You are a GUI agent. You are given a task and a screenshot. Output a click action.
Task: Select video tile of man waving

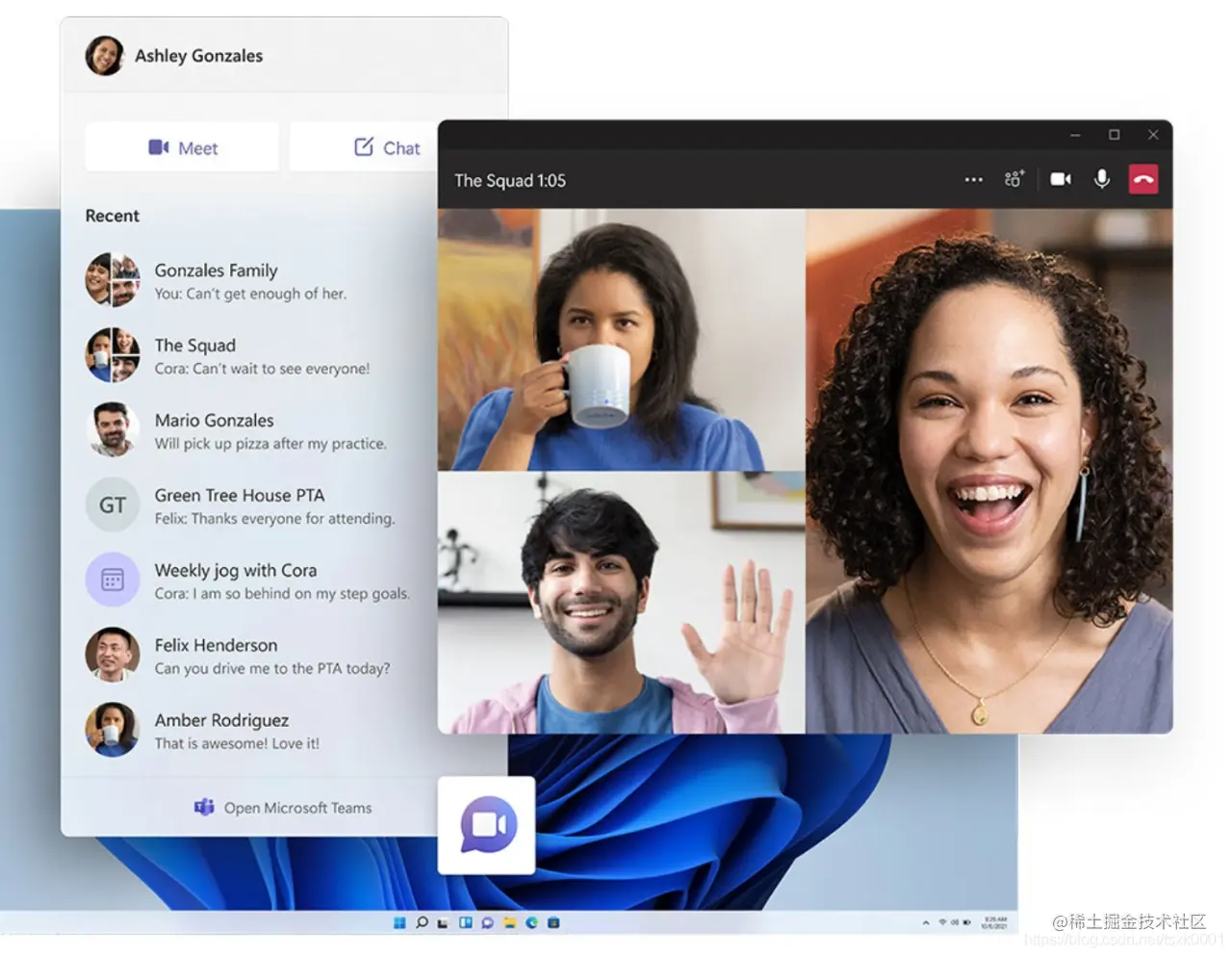click(x=621, y=603)
